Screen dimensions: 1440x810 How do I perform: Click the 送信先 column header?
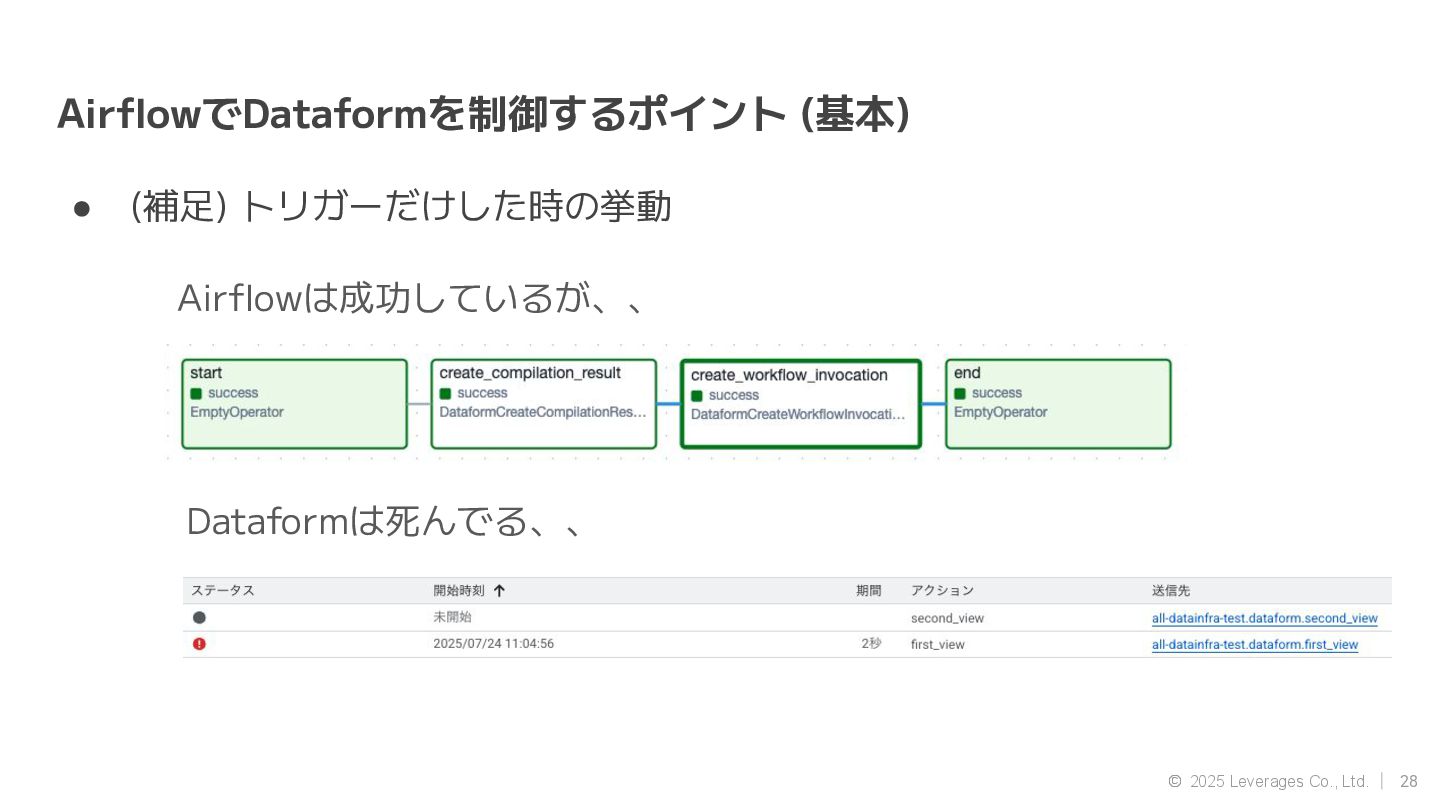click(x=1171, y=590)
